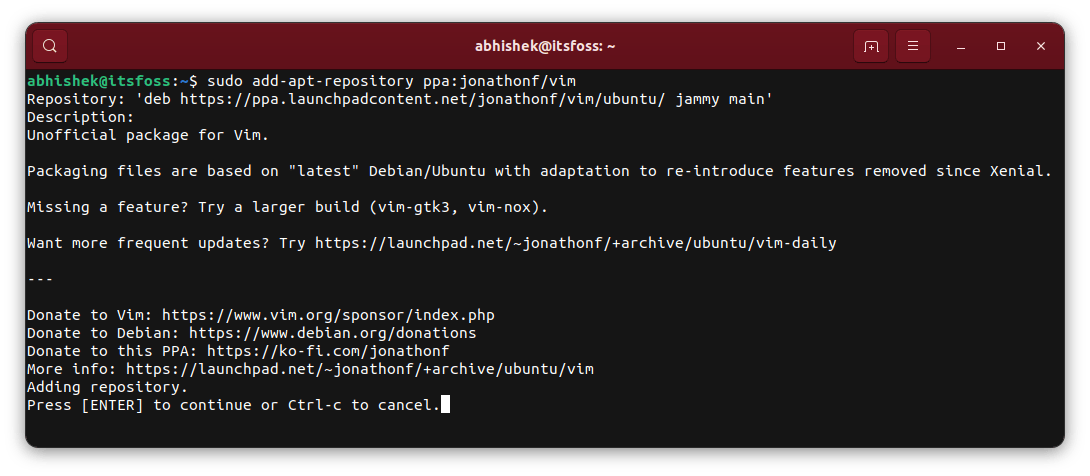Viewport: 1090px width, 476px height.
Task: Click the green abhishek@itsfoss prompt
Action: click(100, 80)
